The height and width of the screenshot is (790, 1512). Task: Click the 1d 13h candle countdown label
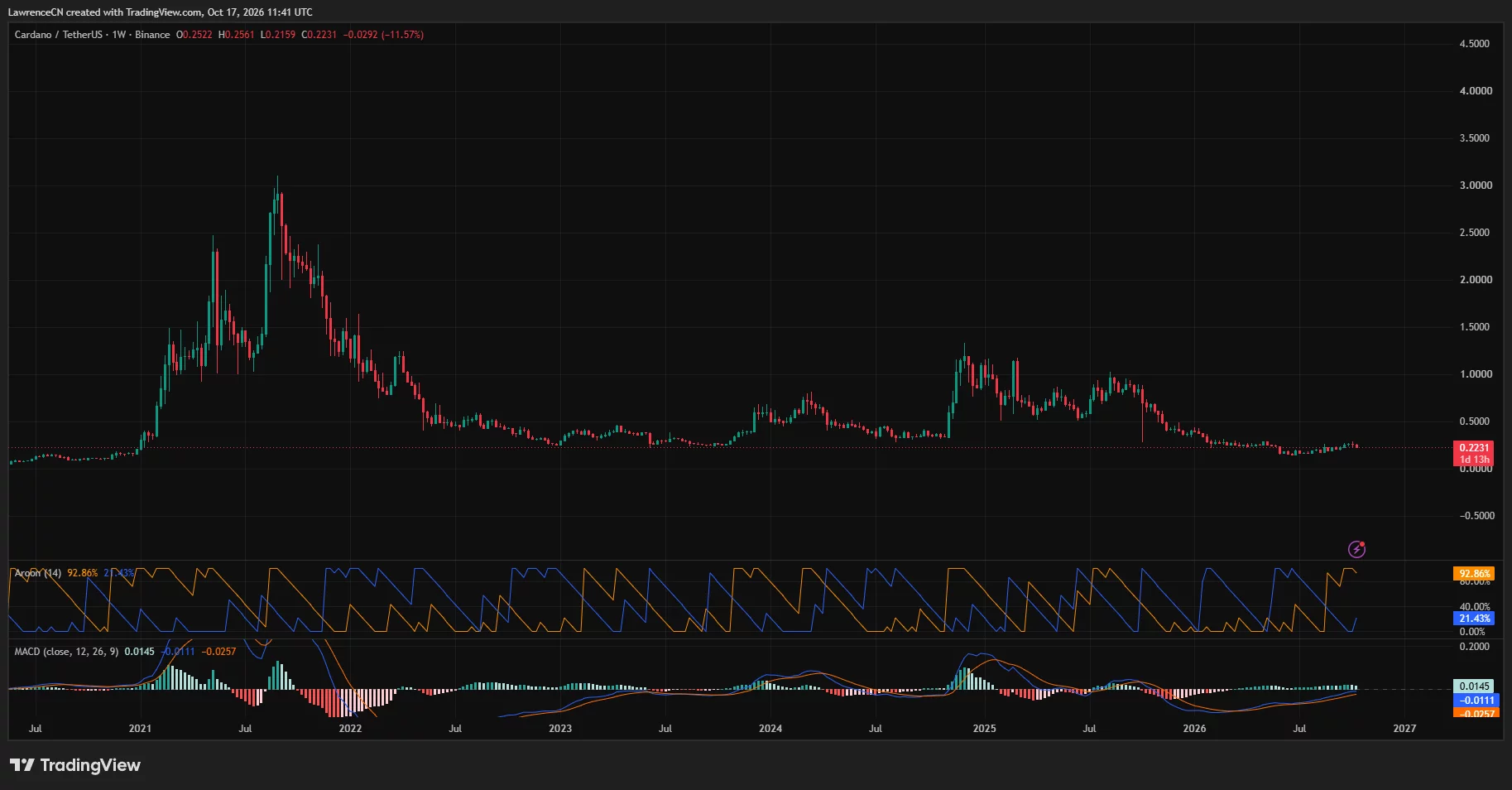(x=1474, y=460)
